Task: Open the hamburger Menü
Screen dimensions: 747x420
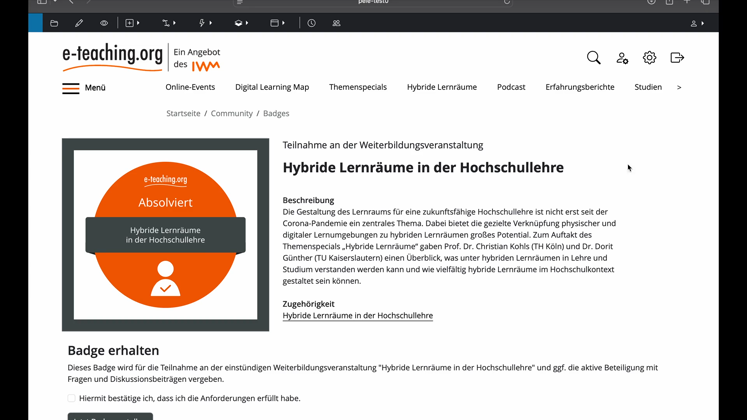Action: point(84,88)
